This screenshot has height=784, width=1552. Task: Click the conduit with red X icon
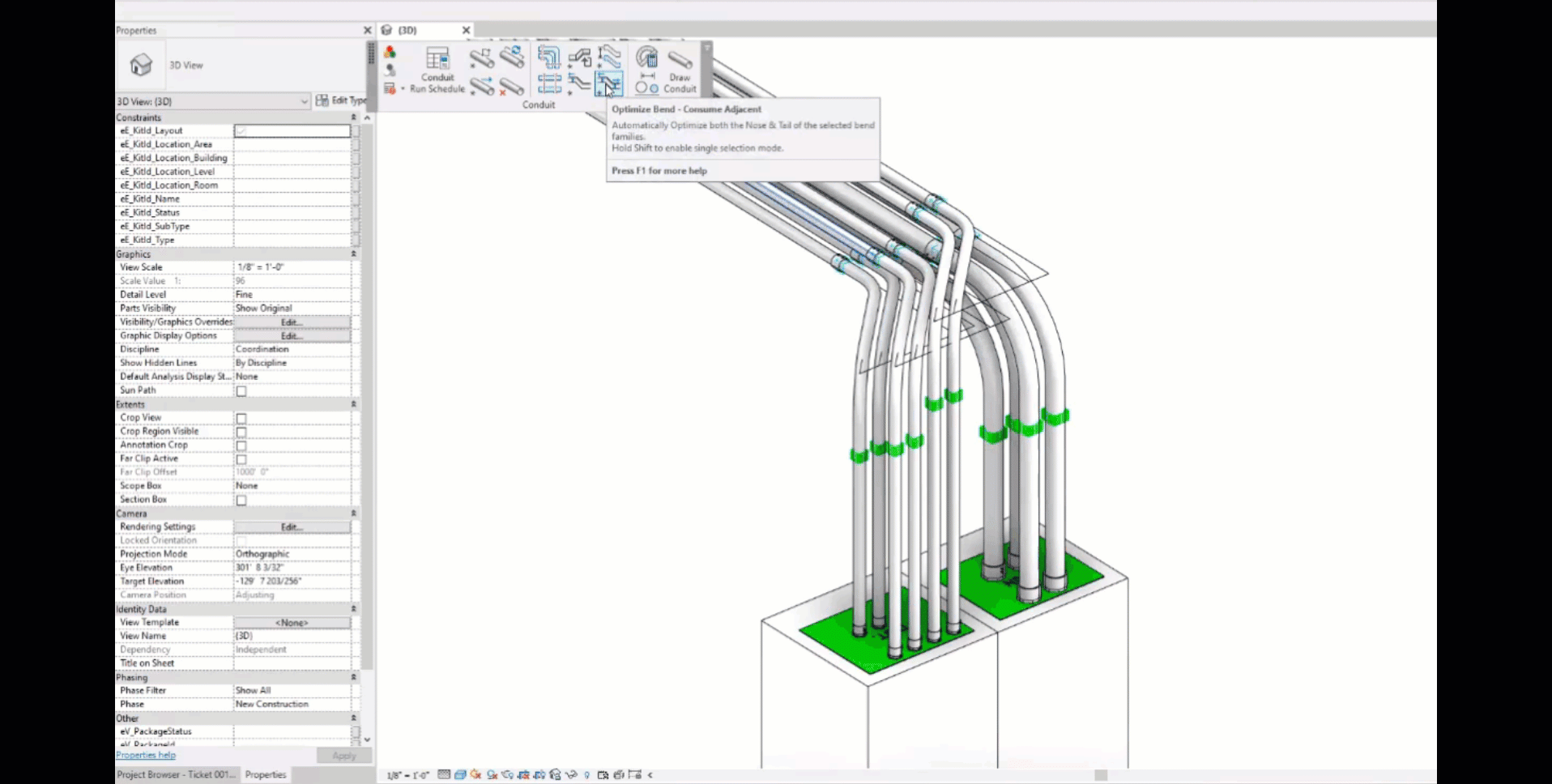(x=512, y=85)
